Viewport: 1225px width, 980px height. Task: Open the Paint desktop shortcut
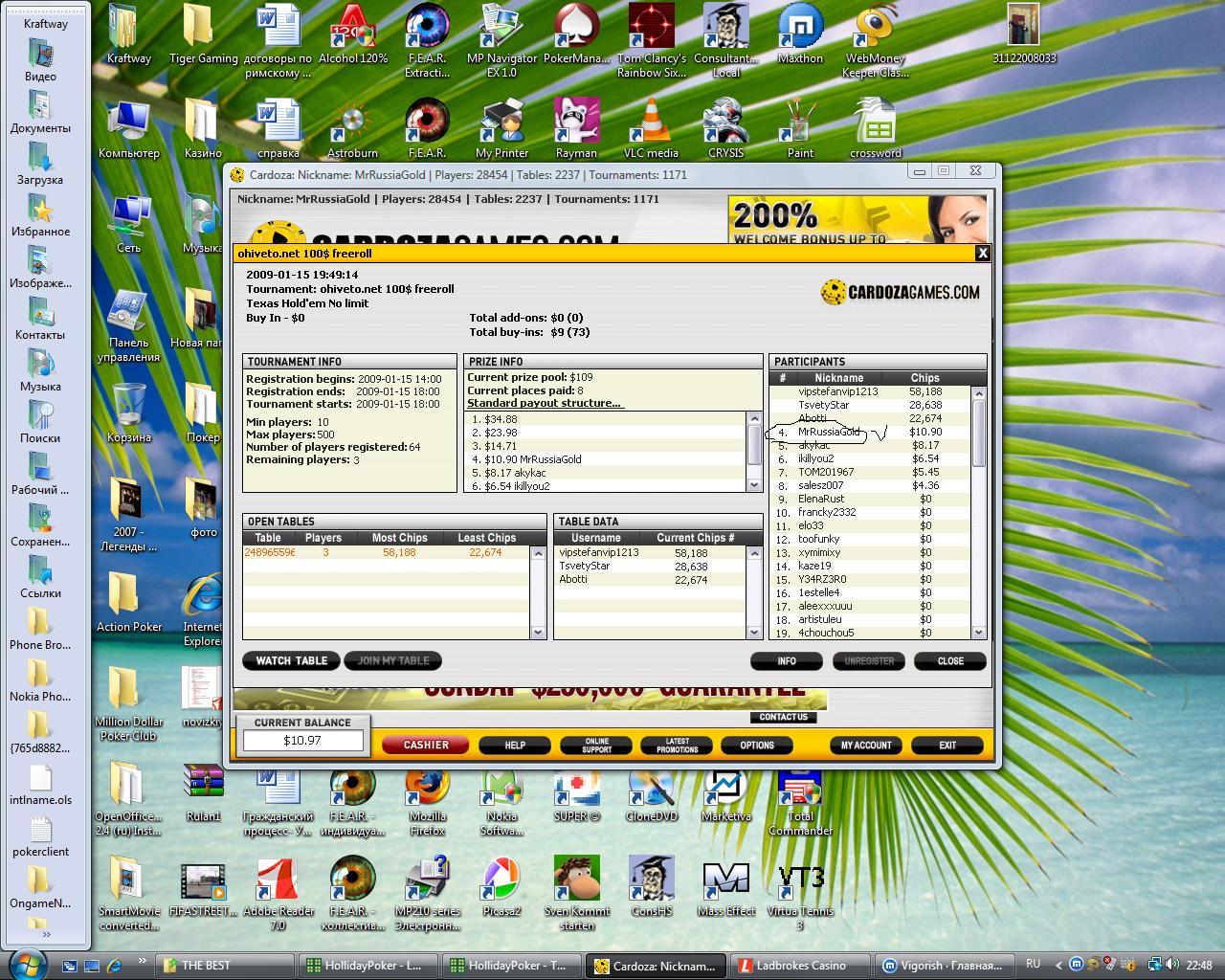pos(800,122)
